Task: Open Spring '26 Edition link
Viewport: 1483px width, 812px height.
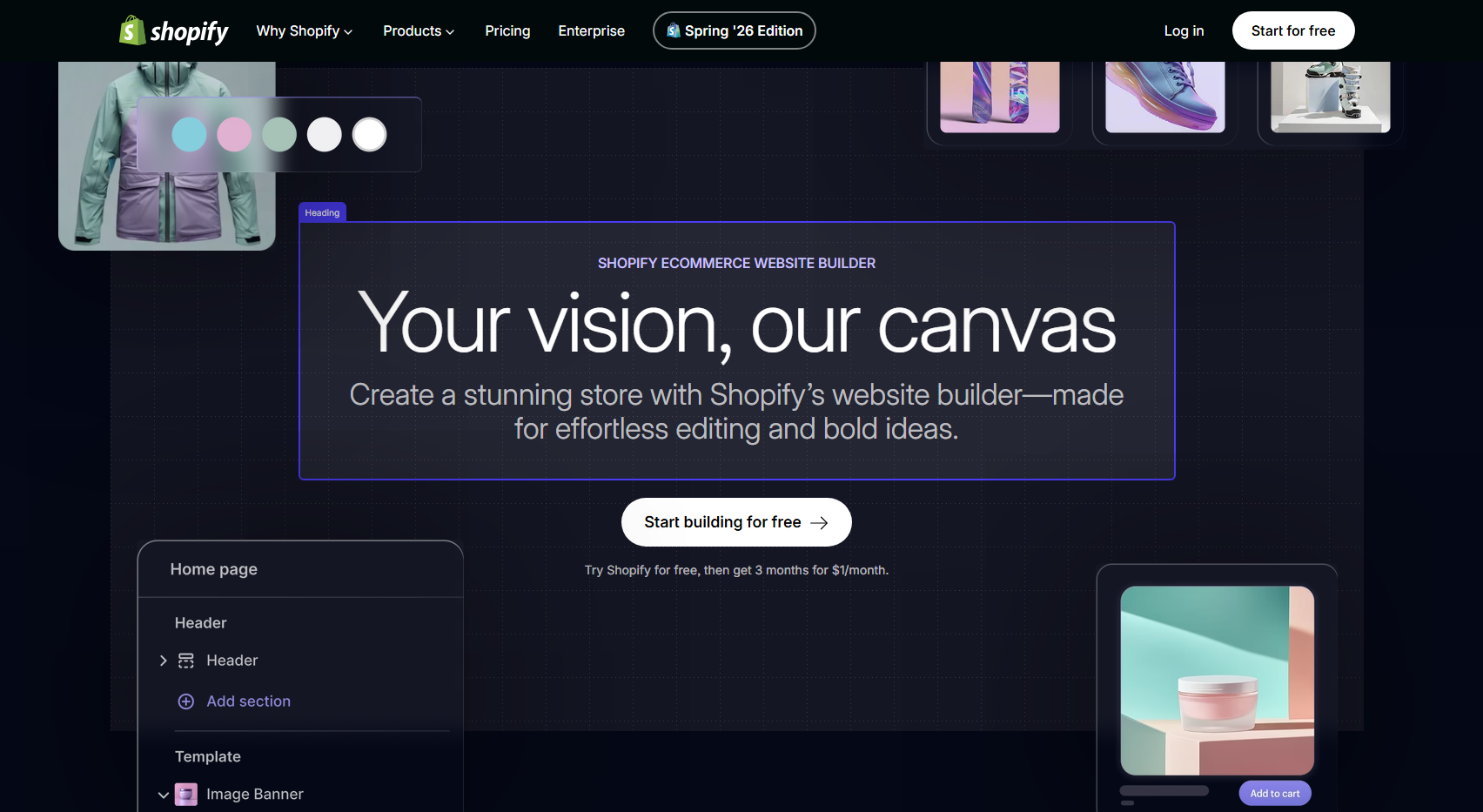Action: point(734,30)
